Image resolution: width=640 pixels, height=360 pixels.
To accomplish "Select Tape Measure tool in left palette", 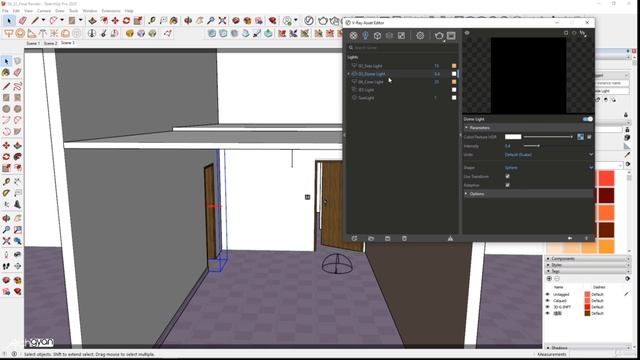I will coord(6,182).
